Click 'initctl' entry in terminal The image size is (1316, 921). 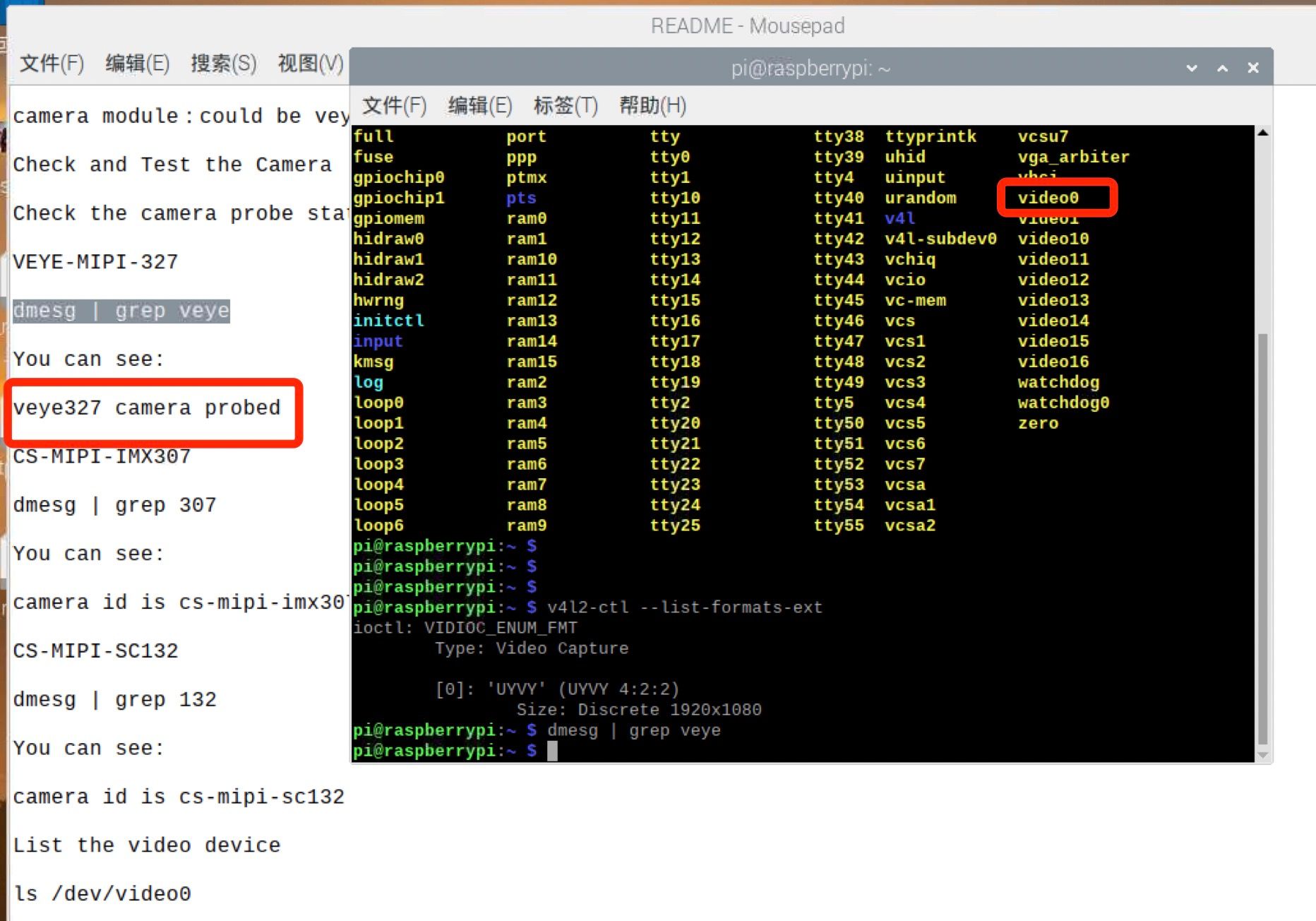388,321
